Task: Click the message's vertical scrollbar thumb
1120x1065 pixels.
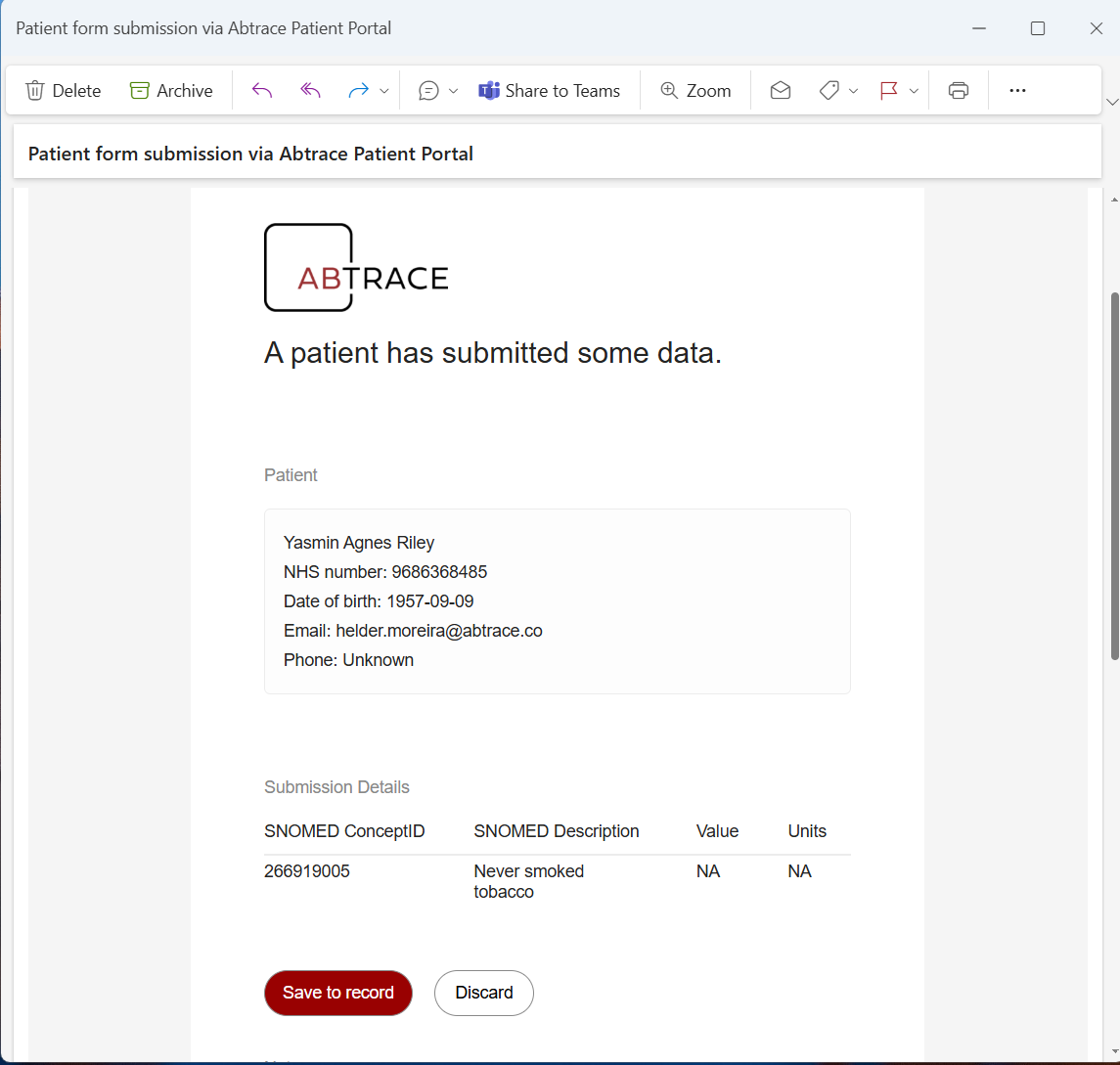Action: [x=1113, y=474]
